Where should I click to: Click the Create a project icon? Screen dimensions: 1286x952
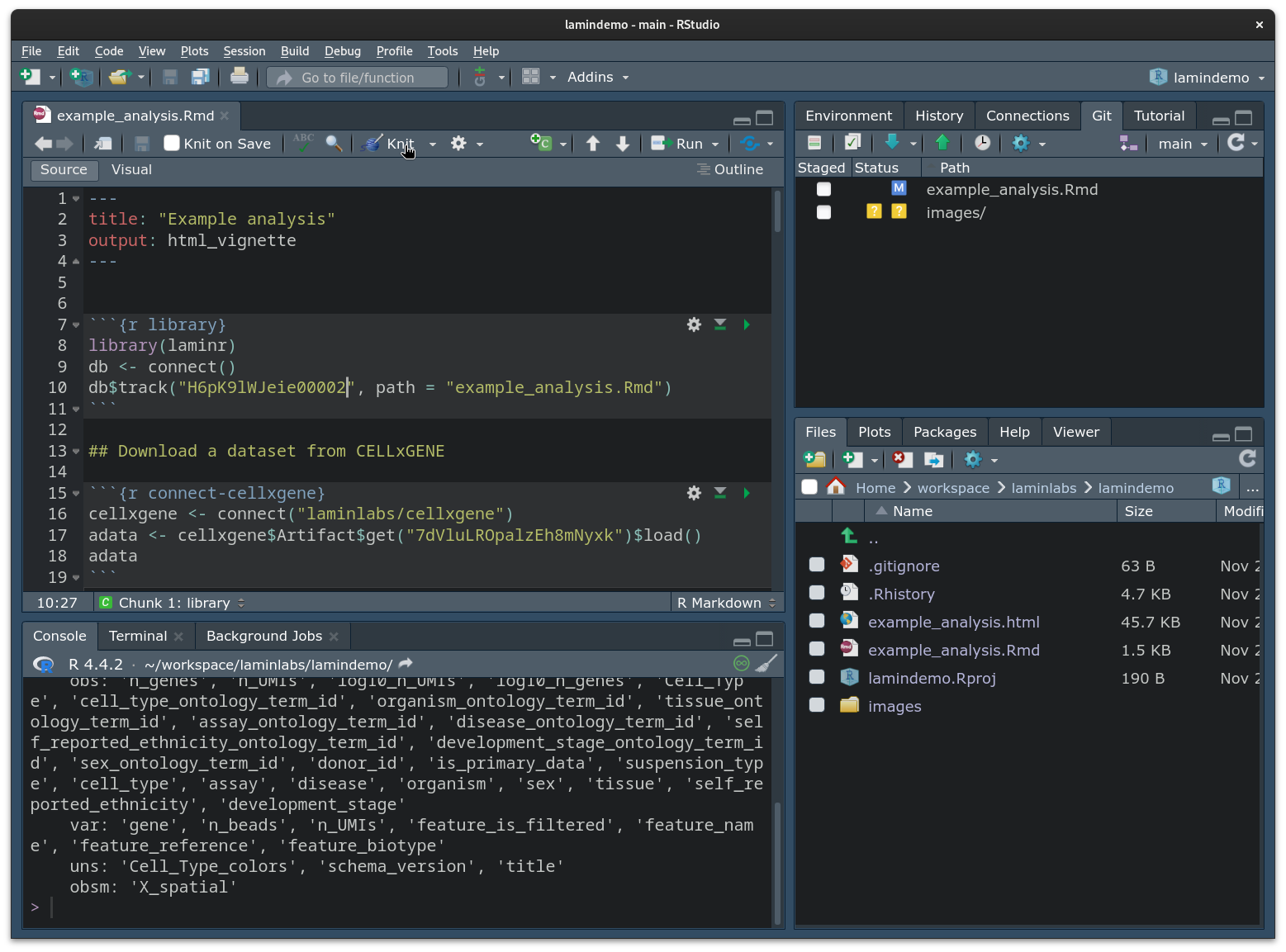pyautogui.click(x=81, y=77)
